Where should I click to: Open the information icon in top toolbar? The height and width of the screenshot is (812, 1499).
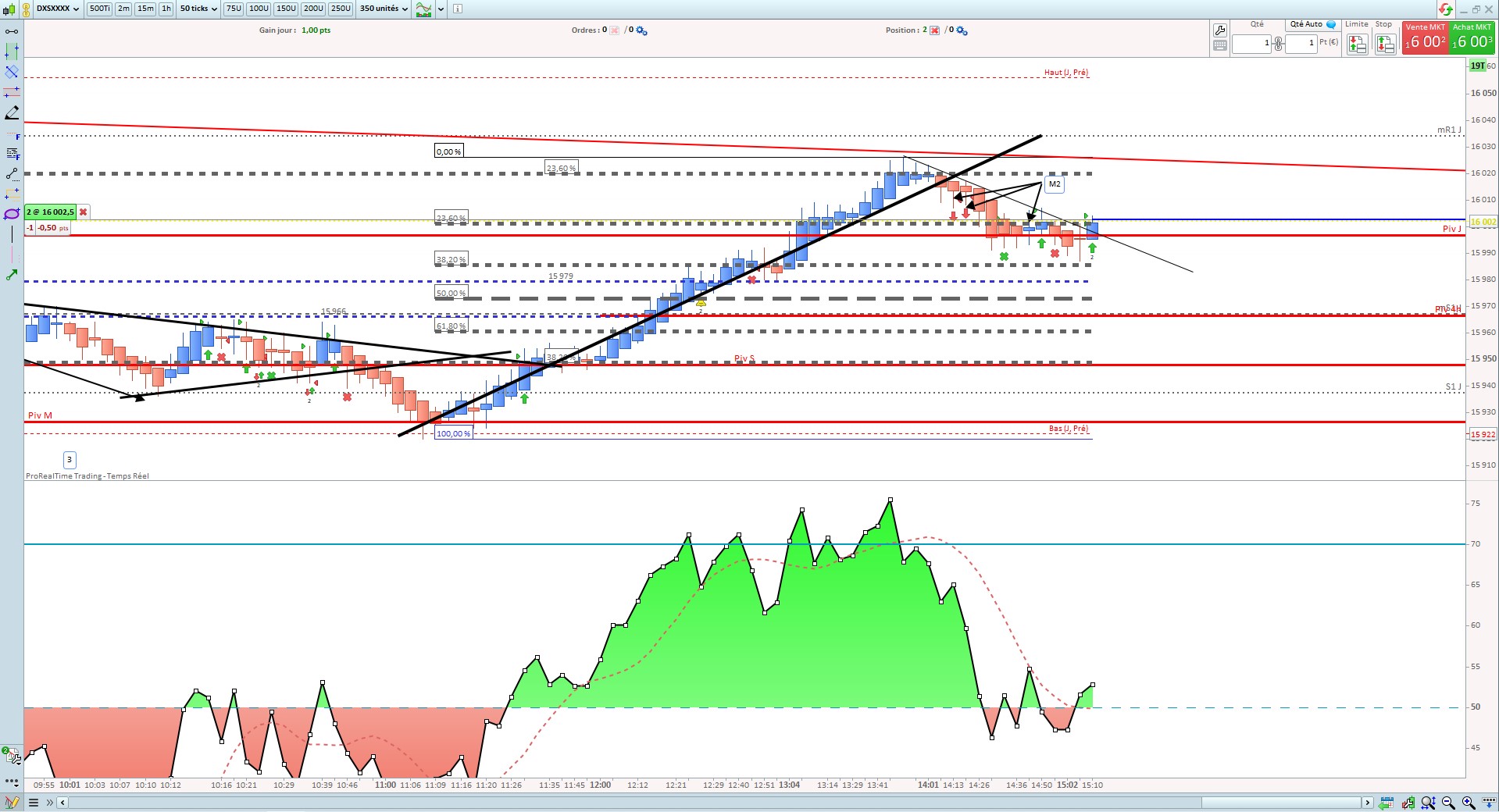[458, 9]
